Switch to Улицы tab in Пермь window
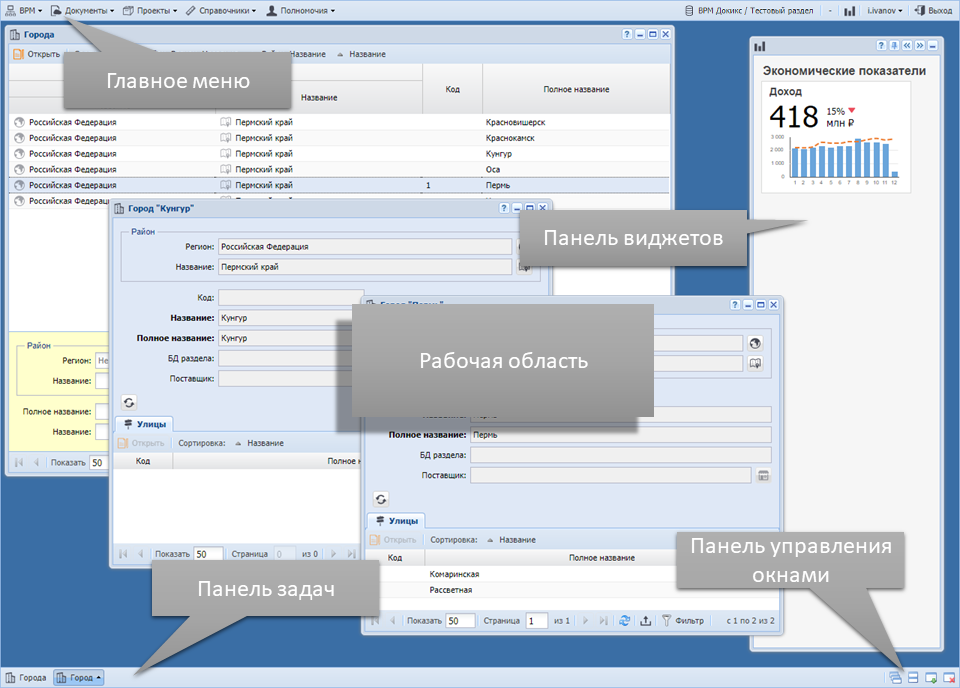This screenshot has width=960, height=688. tap(397, 521)
